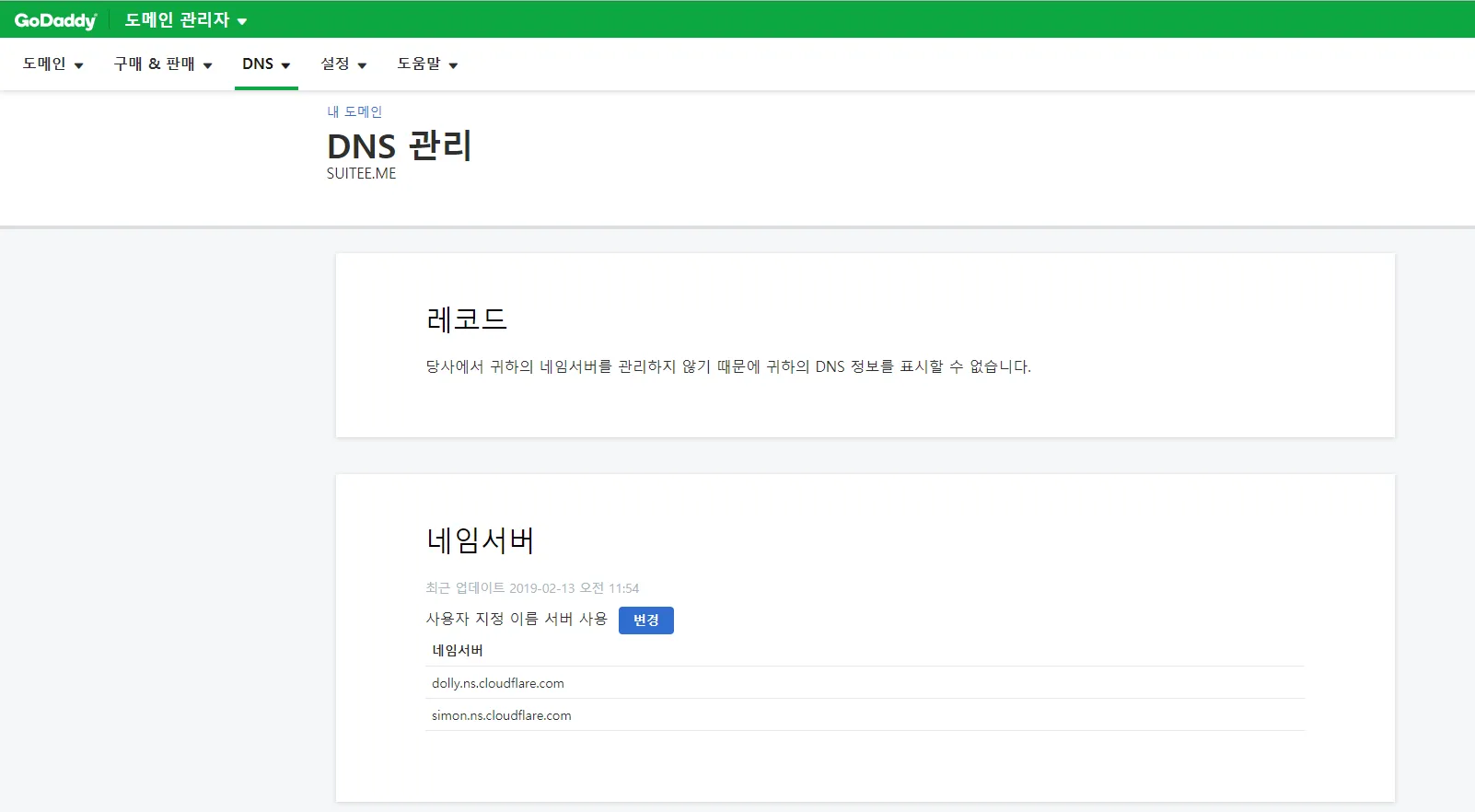This screenshot has width=1475, height=812.
Task: Select the simon.ns.cloudflare.com nameserver row
Action: [x=502, y=715]
